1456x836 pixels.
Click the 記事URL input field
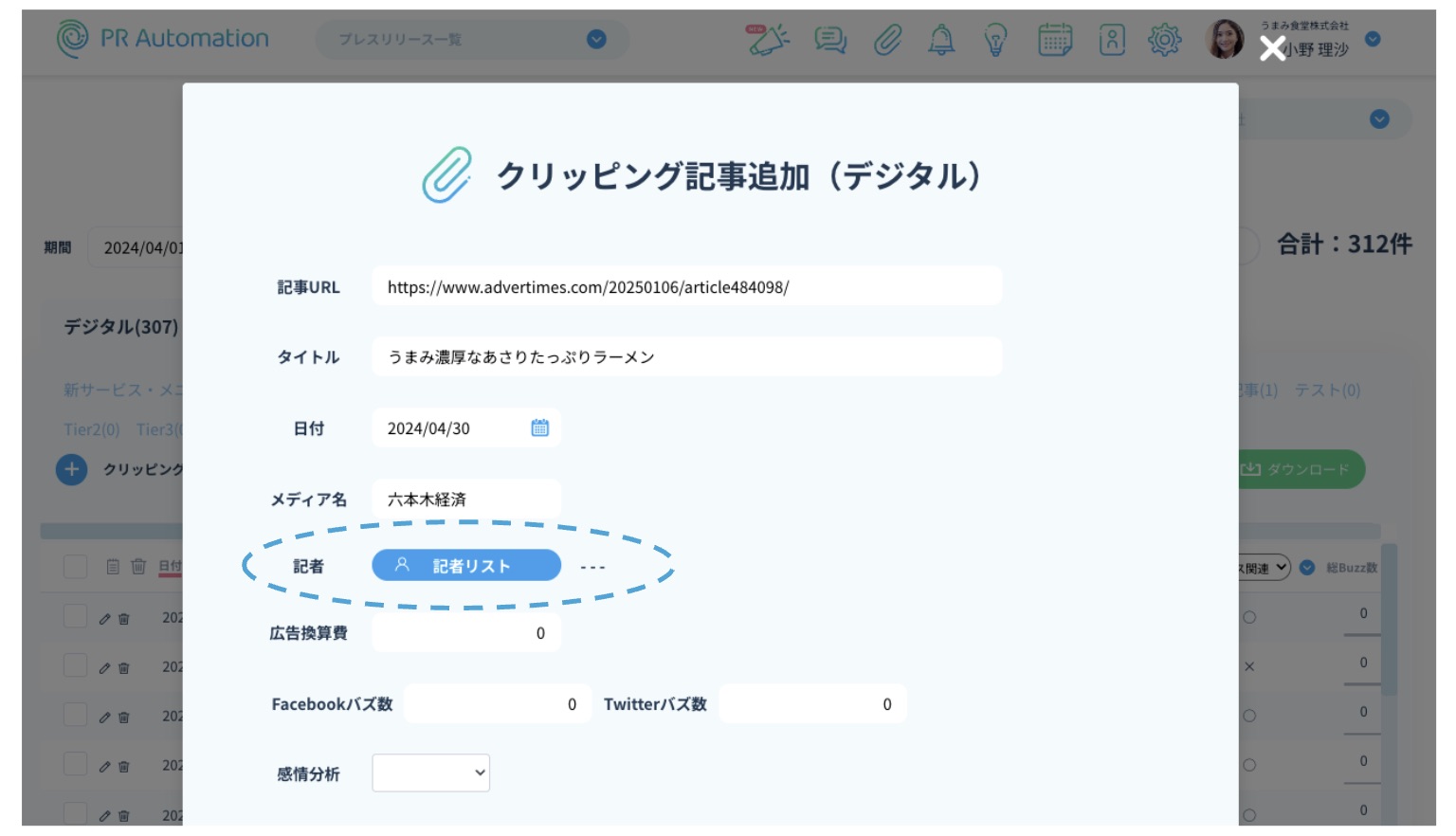pos(686,287)
